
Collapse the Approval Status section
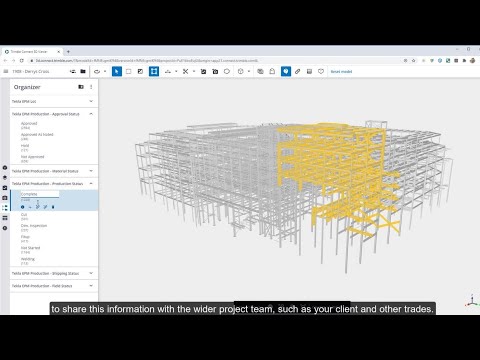tap(91, 114)
